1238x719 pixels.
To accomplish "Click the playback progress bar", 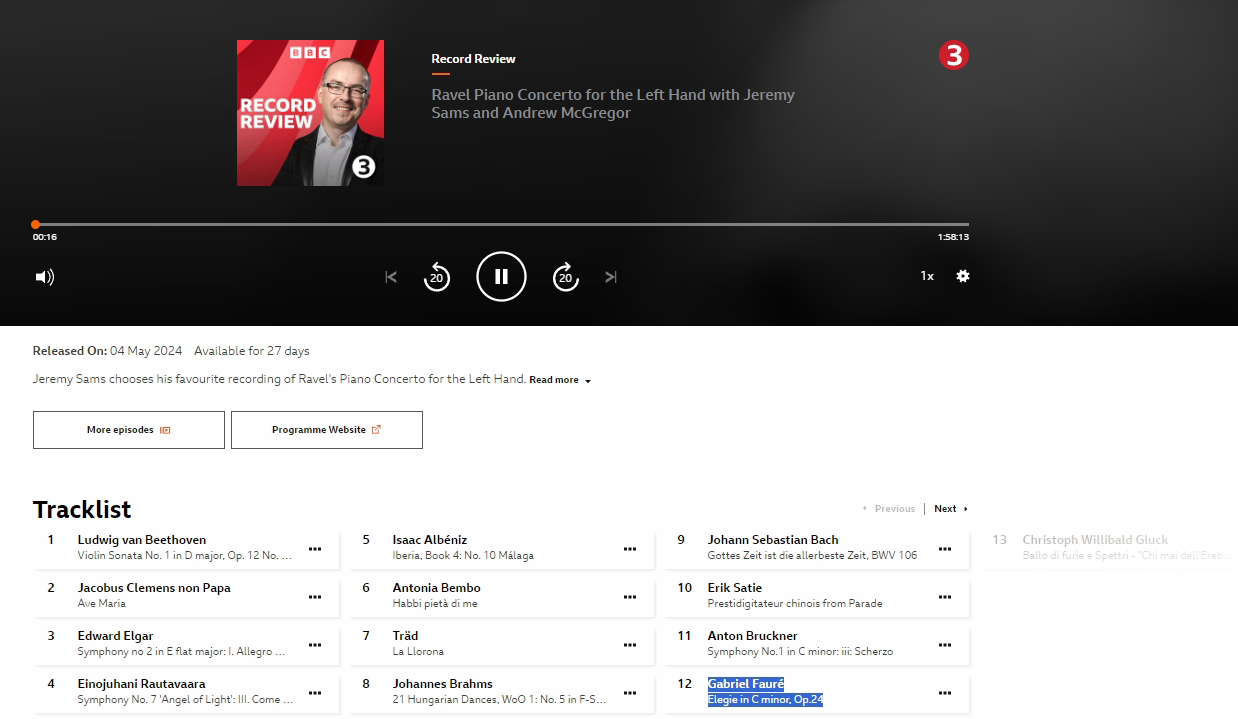I will point(500,224).
